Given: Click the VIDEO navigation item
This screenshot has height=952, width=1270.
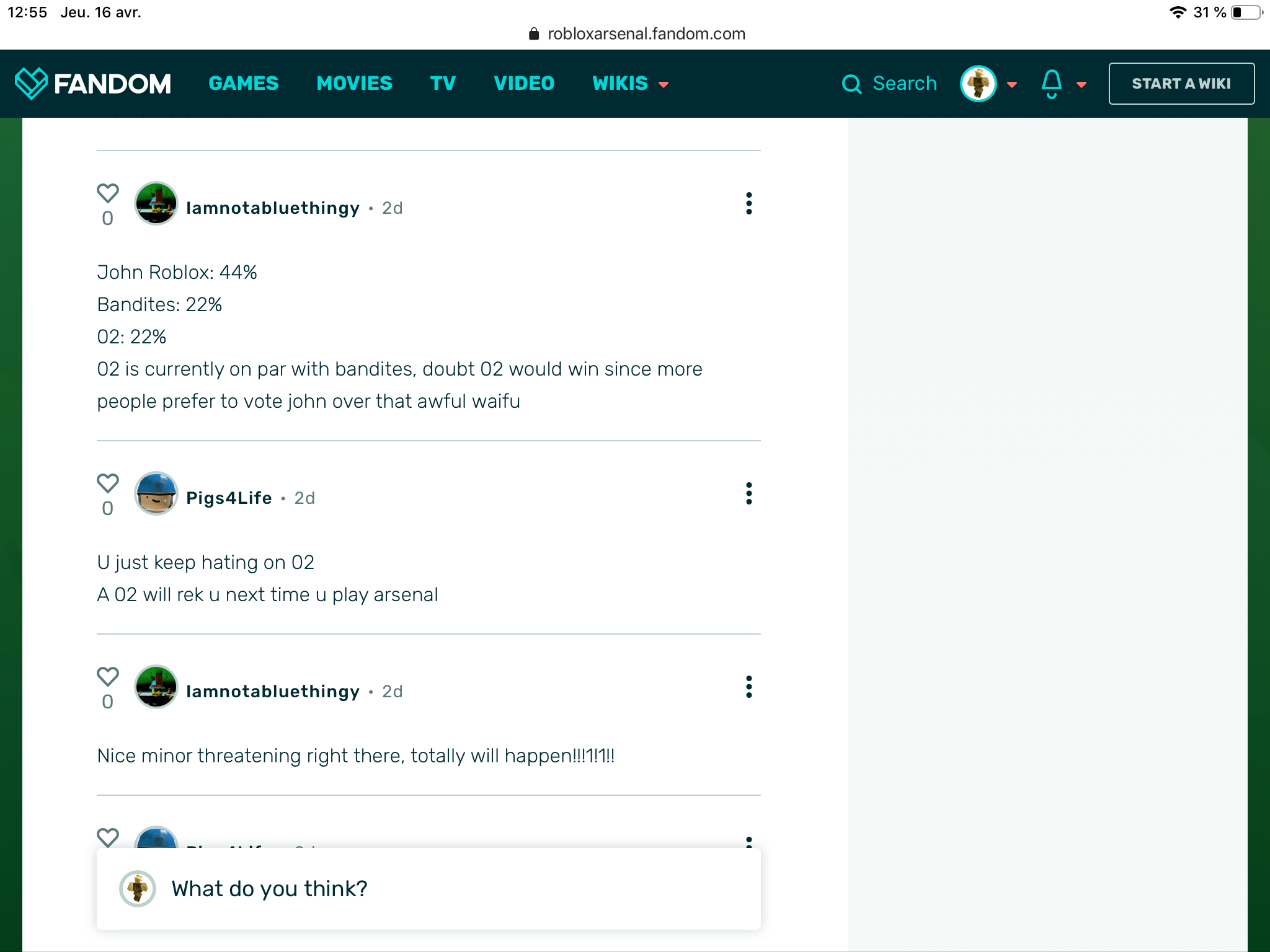Looking at the screenshot, I should click(524, 84).
